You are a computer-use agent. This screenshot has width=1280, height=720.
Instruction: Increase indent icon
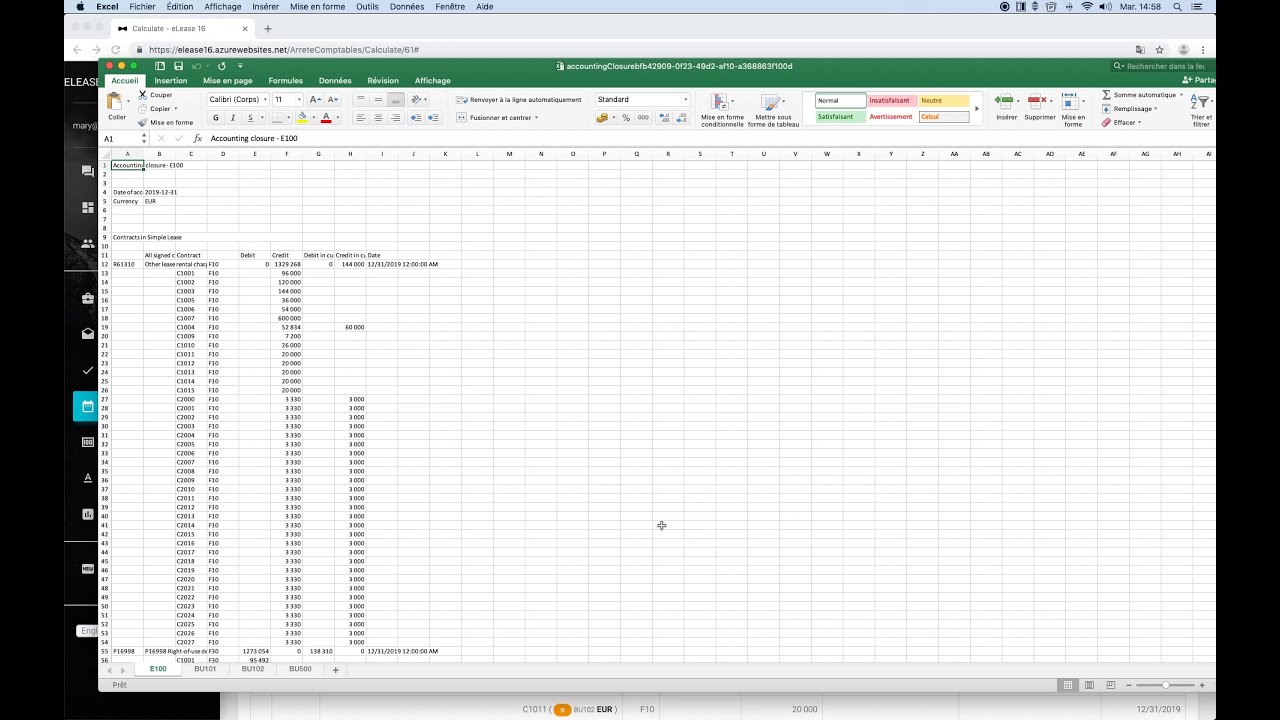coord(433,118)
